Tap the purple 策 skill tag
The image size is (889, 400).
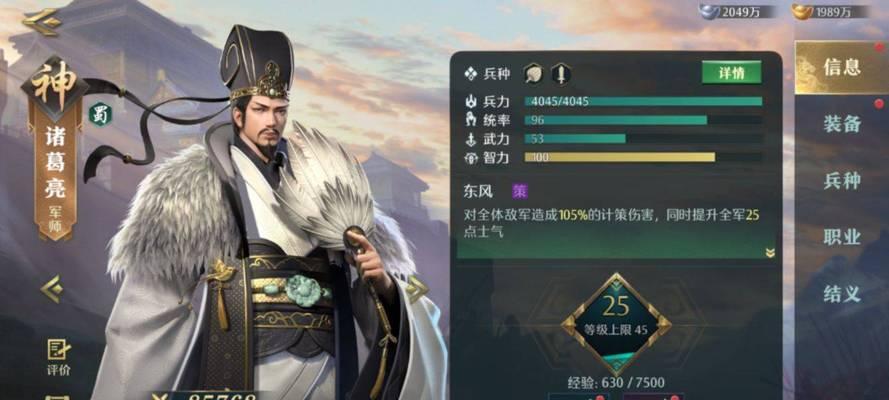click(x=519, y=192)
